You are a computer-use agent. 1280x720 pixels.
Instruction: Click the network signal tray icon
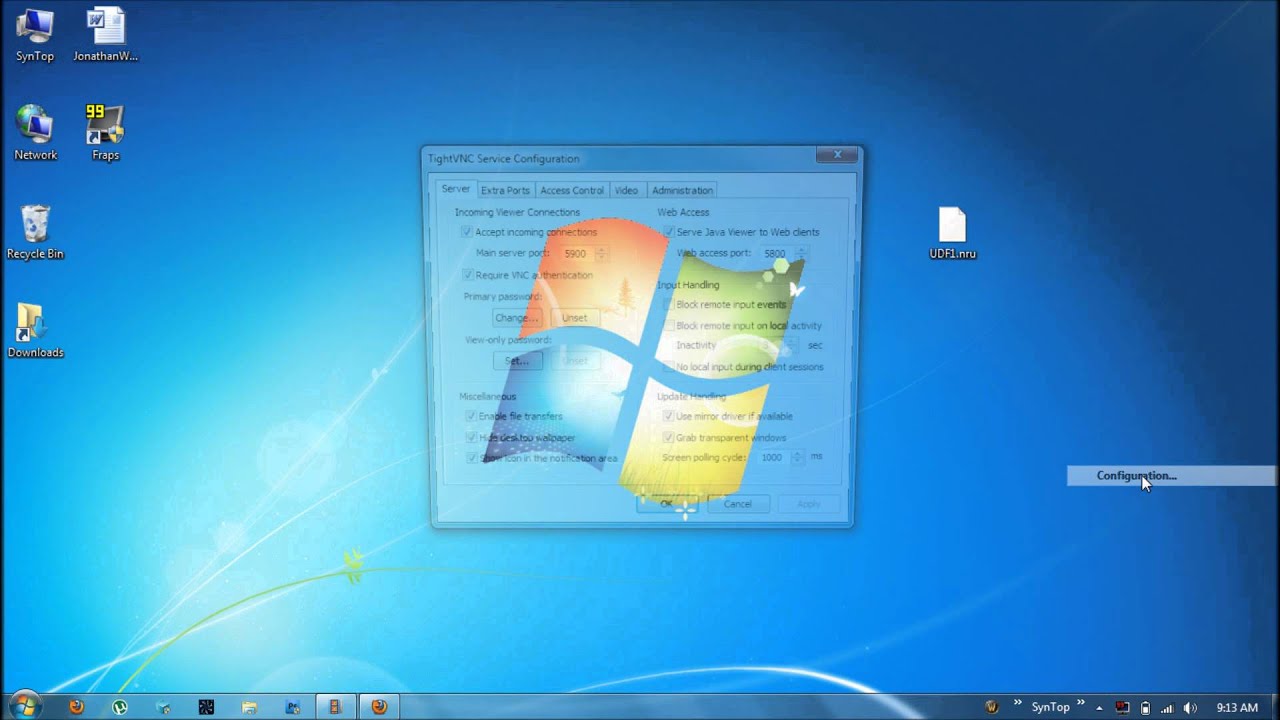click(1167, 708)
